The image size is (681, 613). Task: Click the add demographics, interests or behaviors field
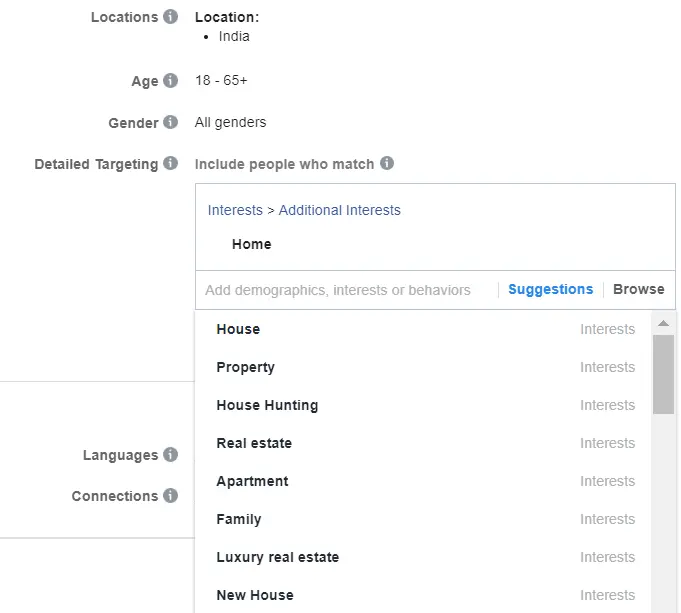click(x=338, y=290)
